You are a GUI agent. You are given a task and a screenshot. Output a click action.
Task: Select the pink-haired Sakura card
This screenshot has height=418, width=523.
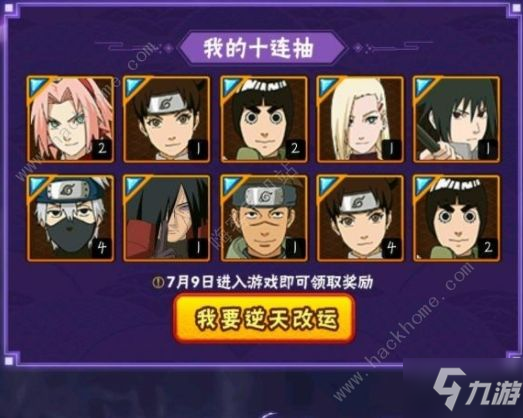70,119
